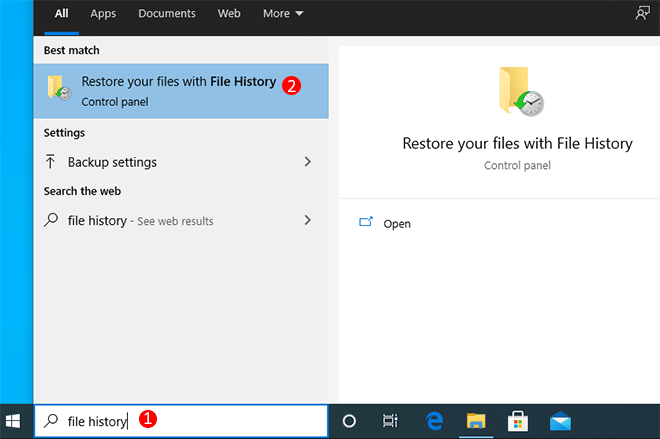Click the Backup settings upload arrow icon
Viewport: 660px width, 439px height.
[x=50, y=162]
